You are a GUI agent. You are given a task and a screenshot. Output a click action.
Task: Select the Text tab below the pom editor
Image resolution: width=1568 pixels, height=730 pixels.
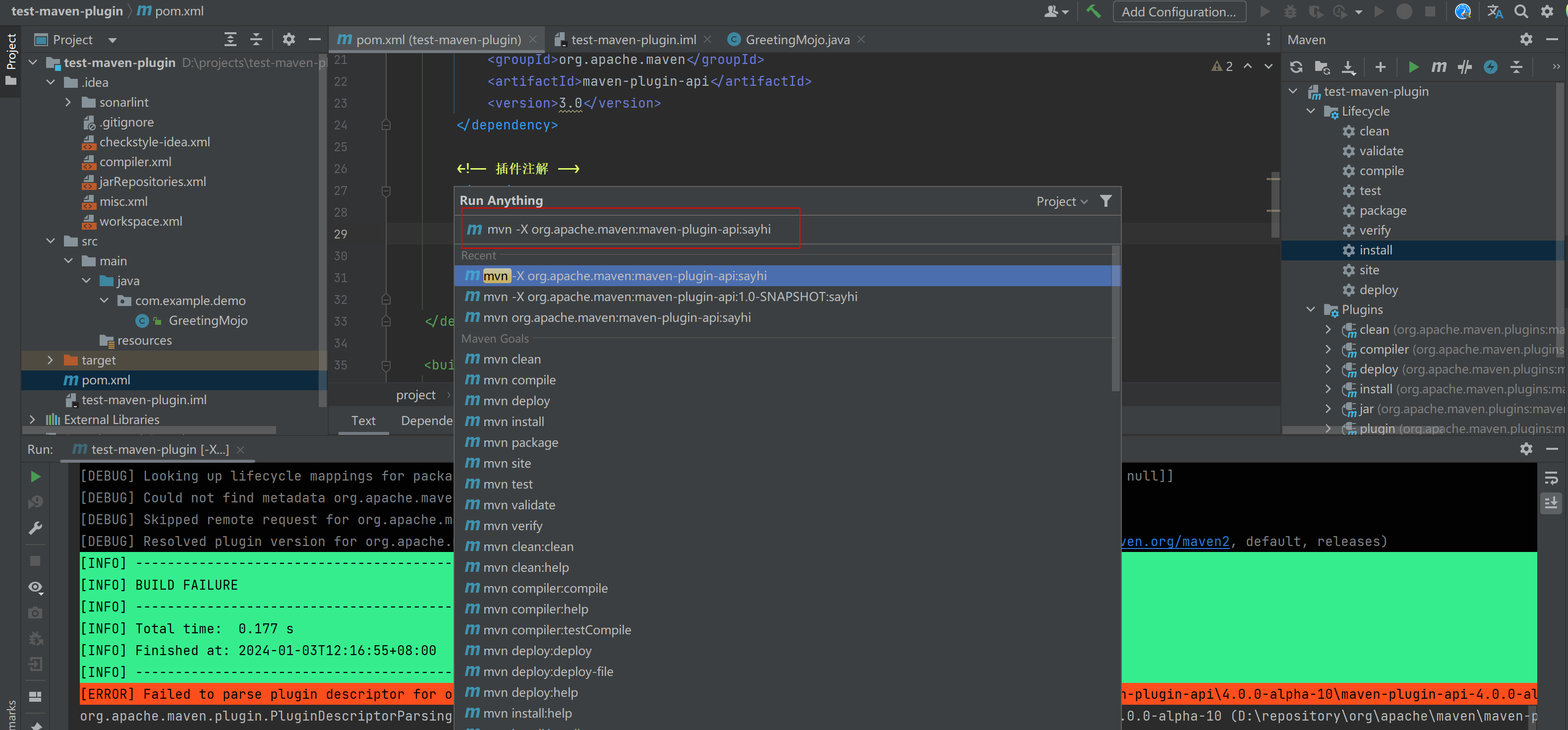point(363,420)
